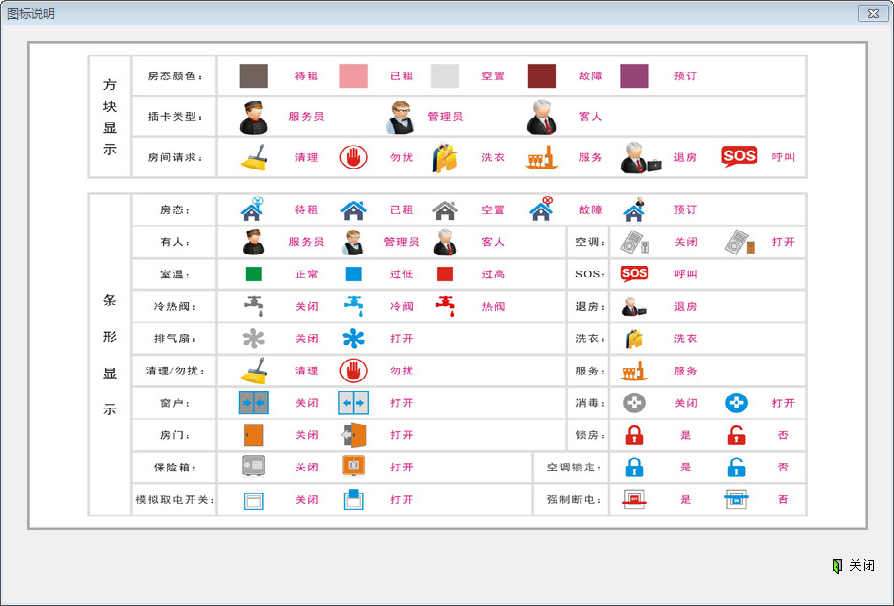Select the blue 冷阀 faucet icon
894x606 pixels.
[x=353, y=306]
